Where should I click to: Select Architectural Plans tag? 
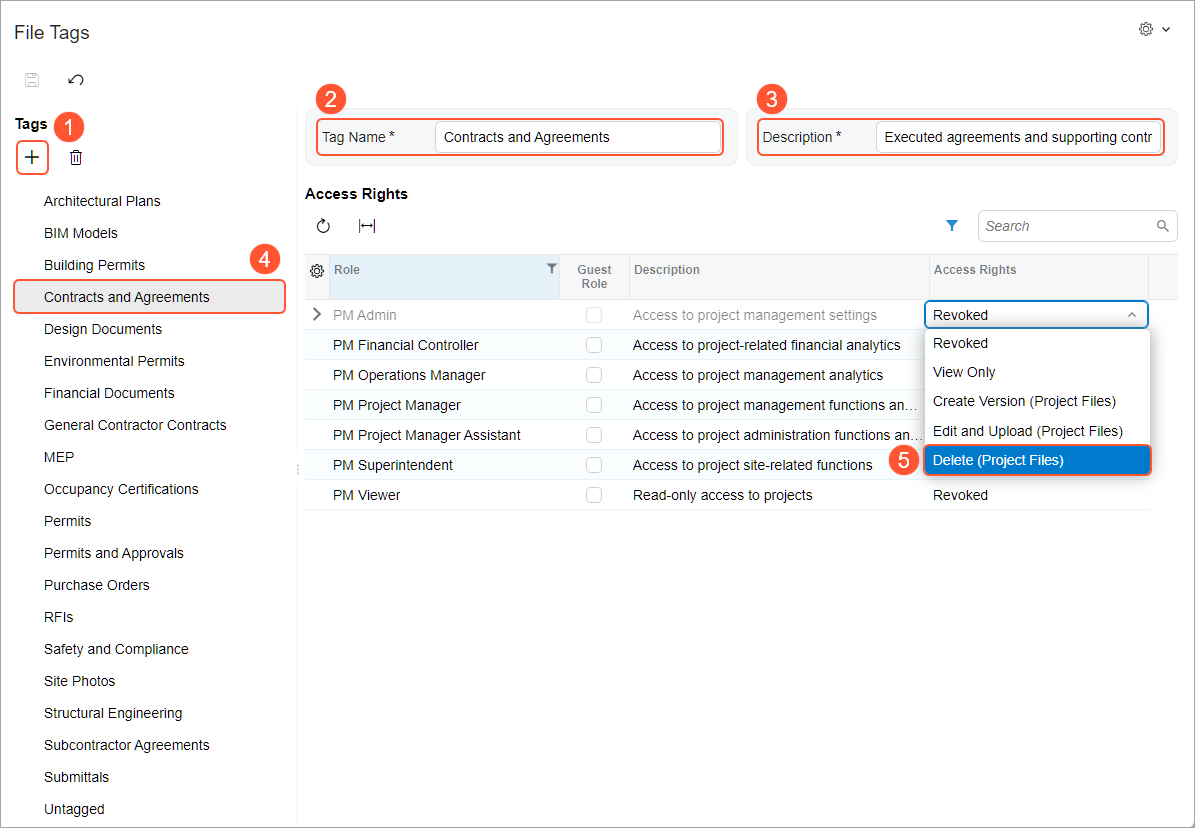click(102, 201)
